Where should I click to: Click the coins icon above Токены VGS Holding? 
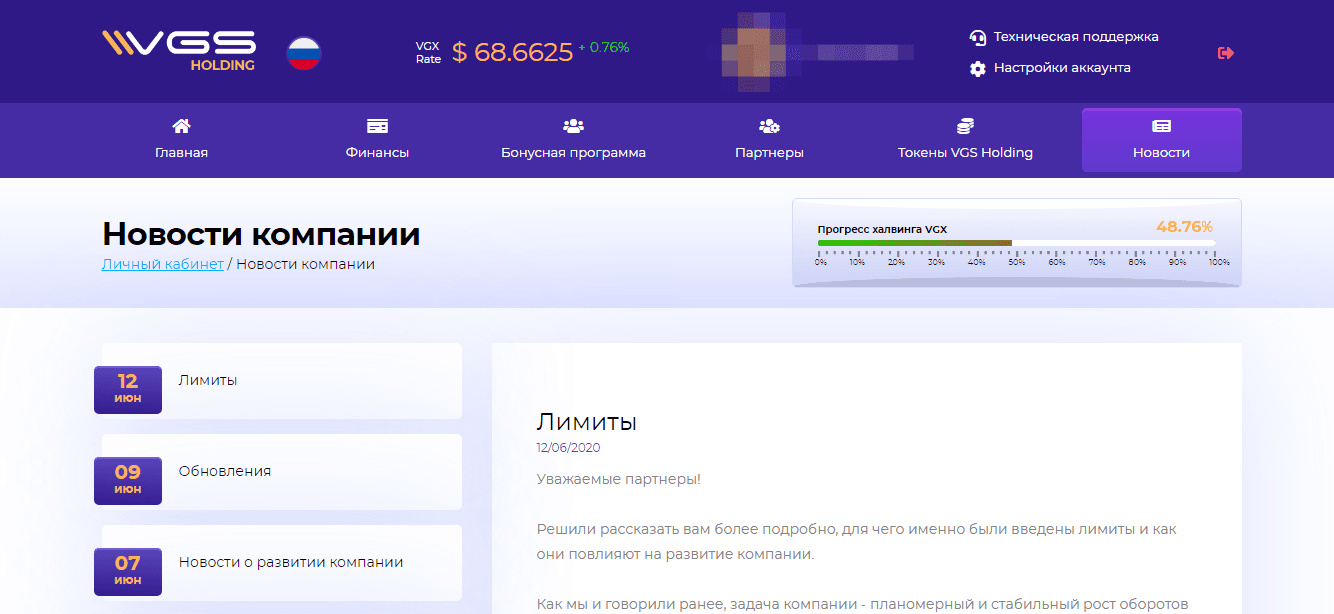click(x=965, y=126)
